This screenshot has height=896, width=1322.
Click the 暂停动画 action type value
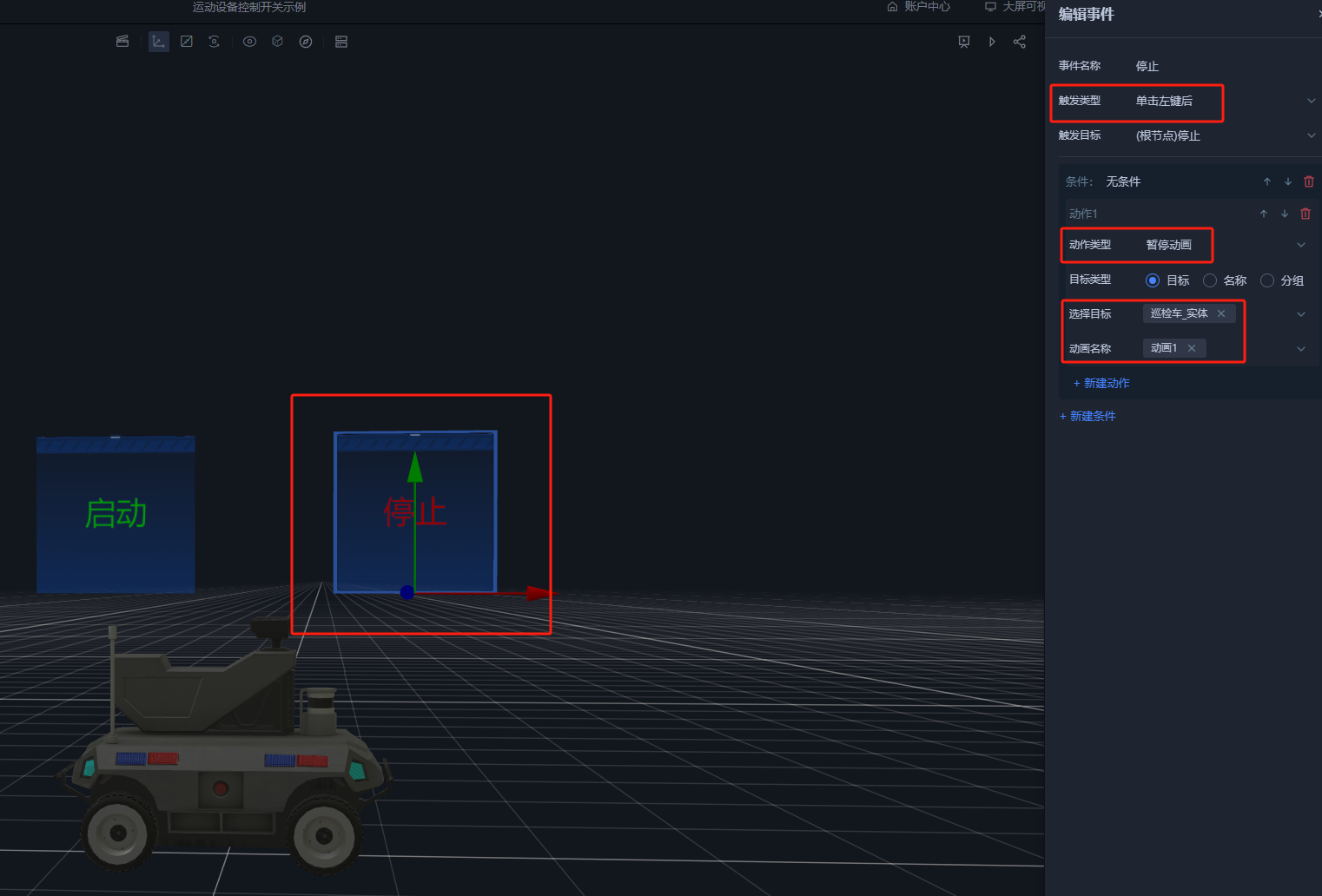point(1169,245)
